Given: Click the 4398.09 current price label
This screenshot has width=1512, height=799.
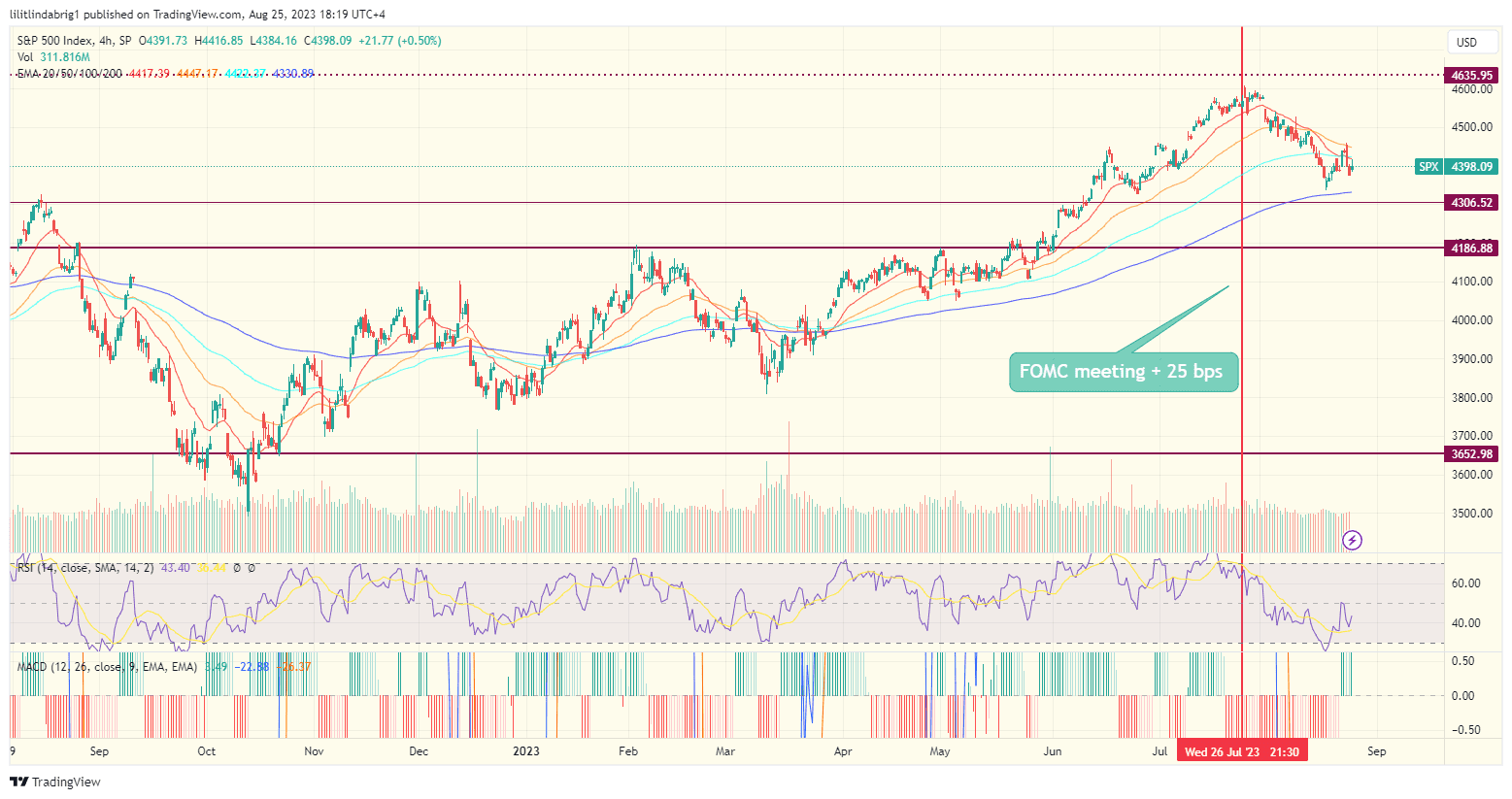Looking at the screenshot, I should click(1471, 167).
